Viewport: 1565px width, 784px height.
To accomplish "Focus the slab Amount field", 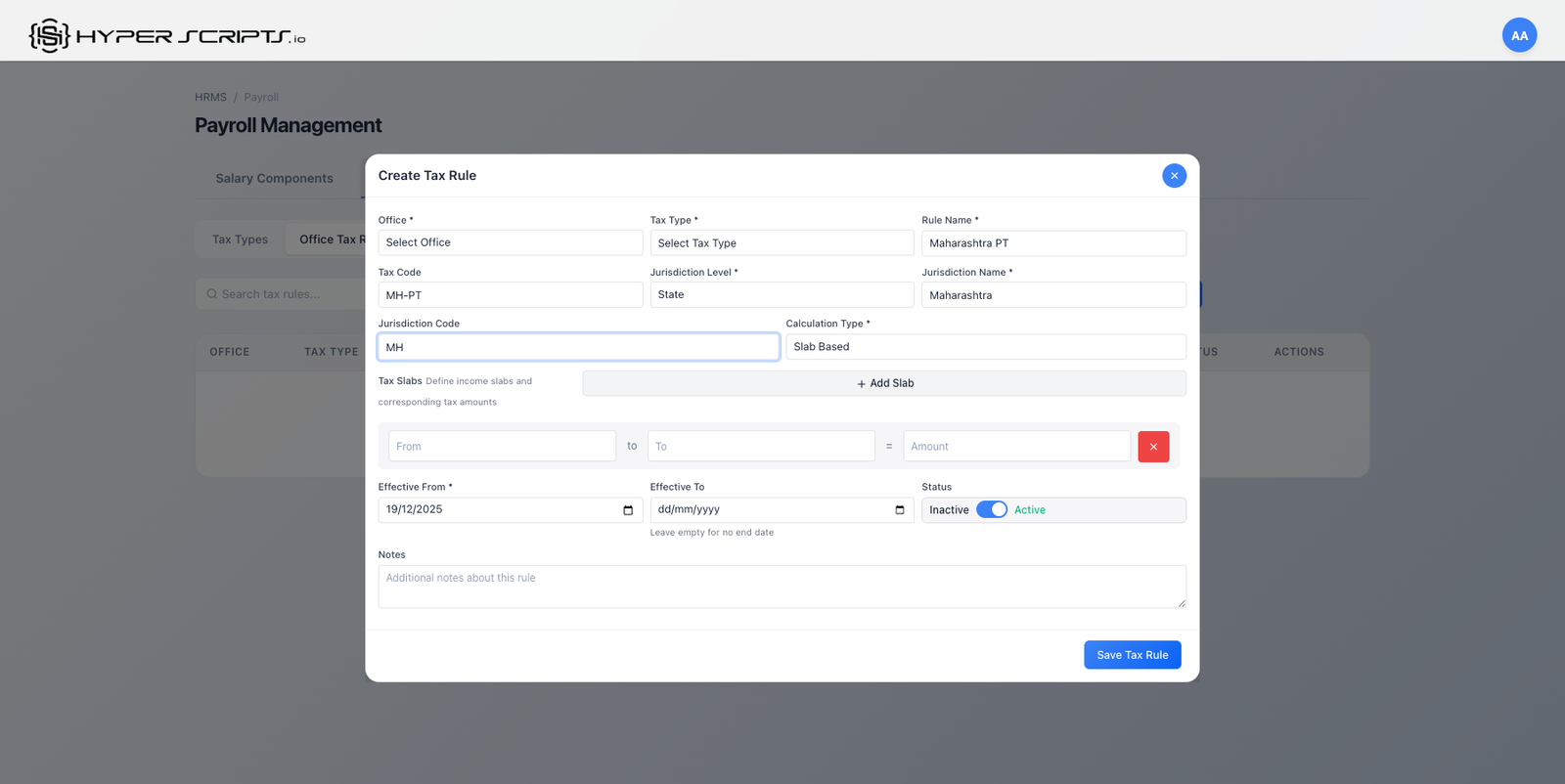I will pos(1016,447).
